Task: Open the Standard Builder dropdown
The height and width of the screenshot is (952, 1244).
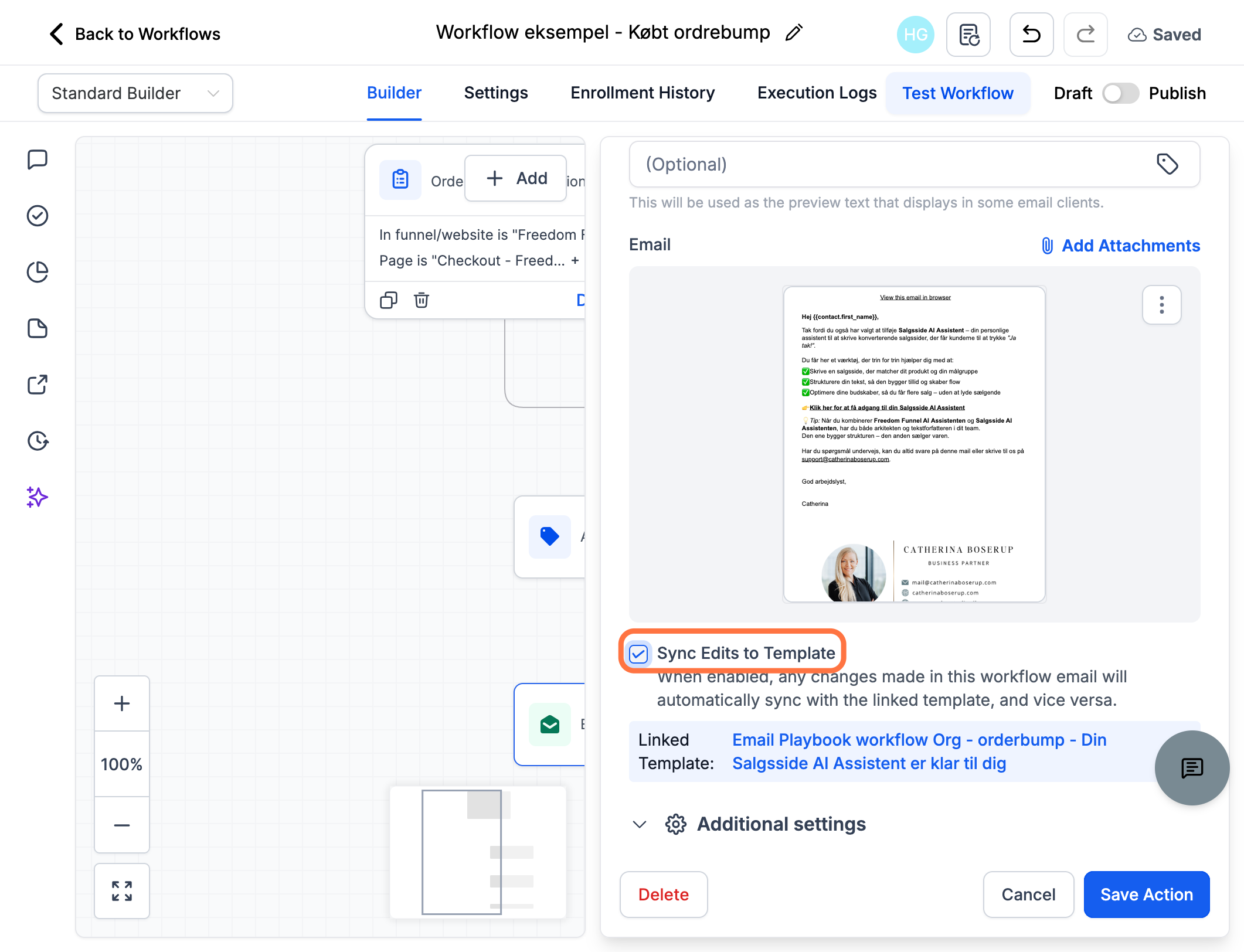Action: (x=135, y=93)
